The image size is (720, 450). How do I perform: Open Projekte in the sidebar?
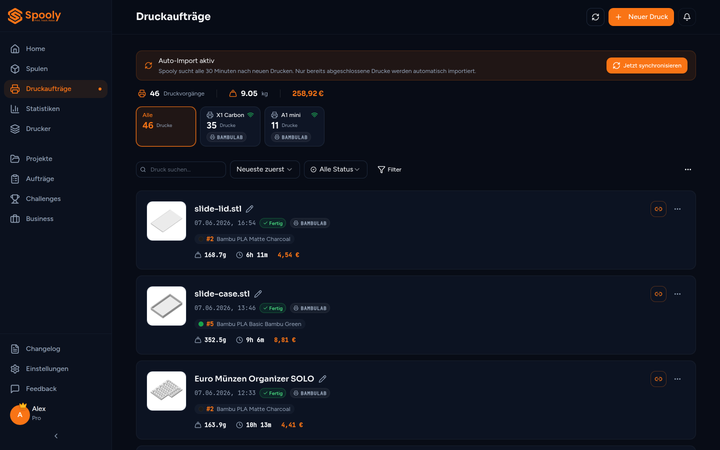(56, 159)
